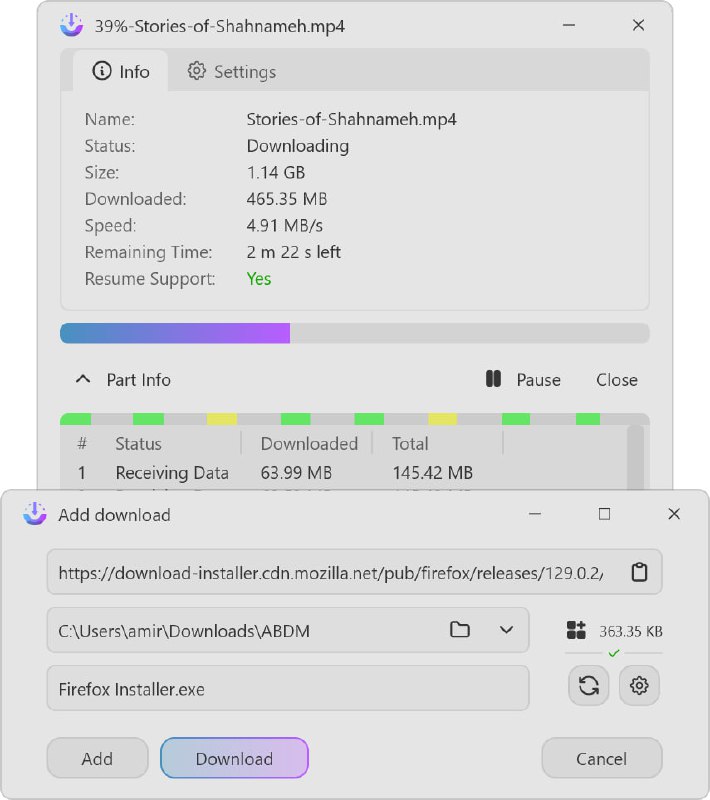The image size is (710, 800).
Task: Start downloading Firefox Installer with Download button
Action: tap(234, 758)
